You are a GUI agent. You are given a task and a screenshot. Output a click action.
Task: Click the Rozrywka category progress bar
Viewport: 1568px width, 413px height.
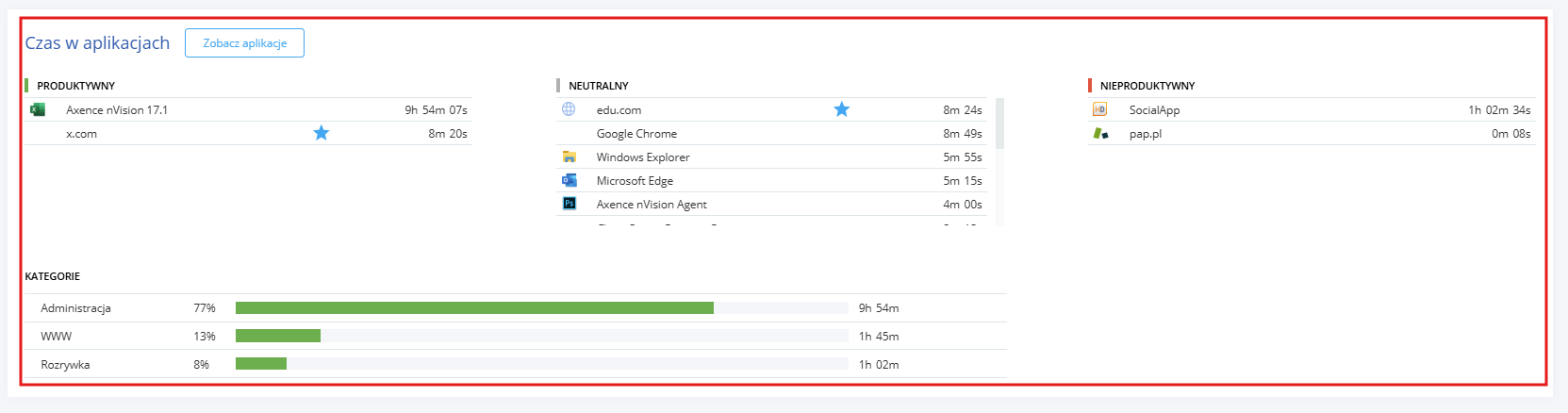pos(542,364)
